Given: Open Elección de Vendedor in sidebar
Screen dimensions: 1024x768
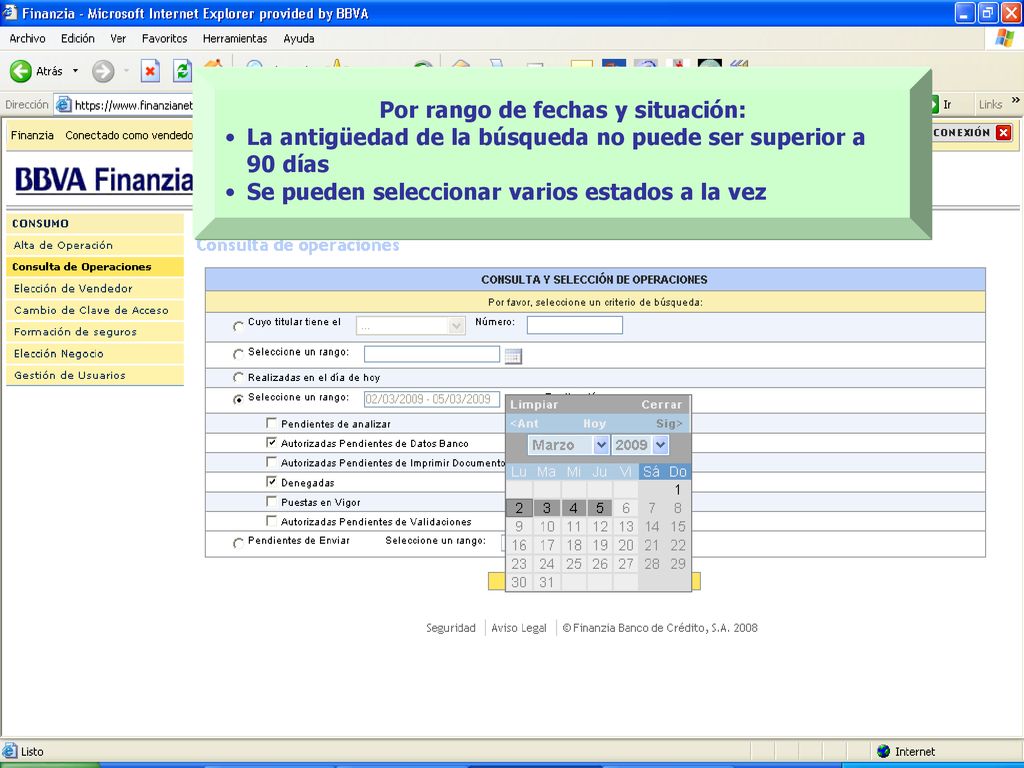Looking at the screenshot, I should [x=95, y=289].
